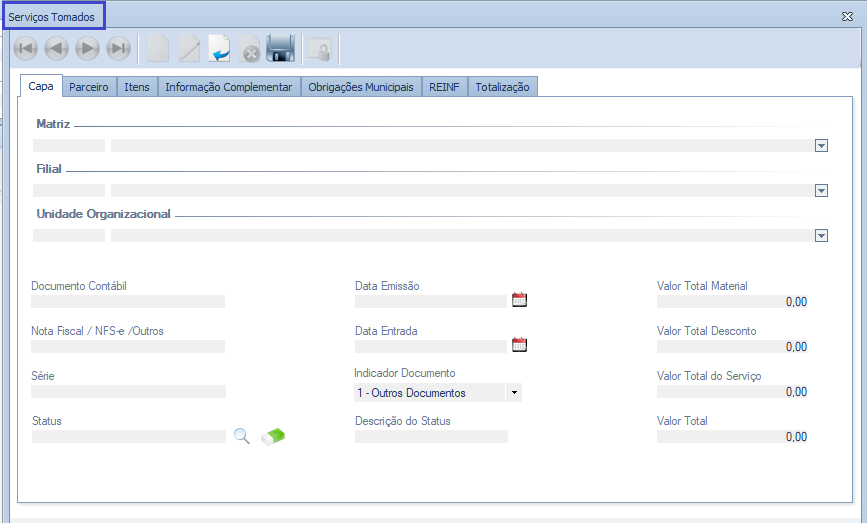The image size is (867, 523).
Task: Click the edit document pencil icon
Action: [x=189, y=48]
